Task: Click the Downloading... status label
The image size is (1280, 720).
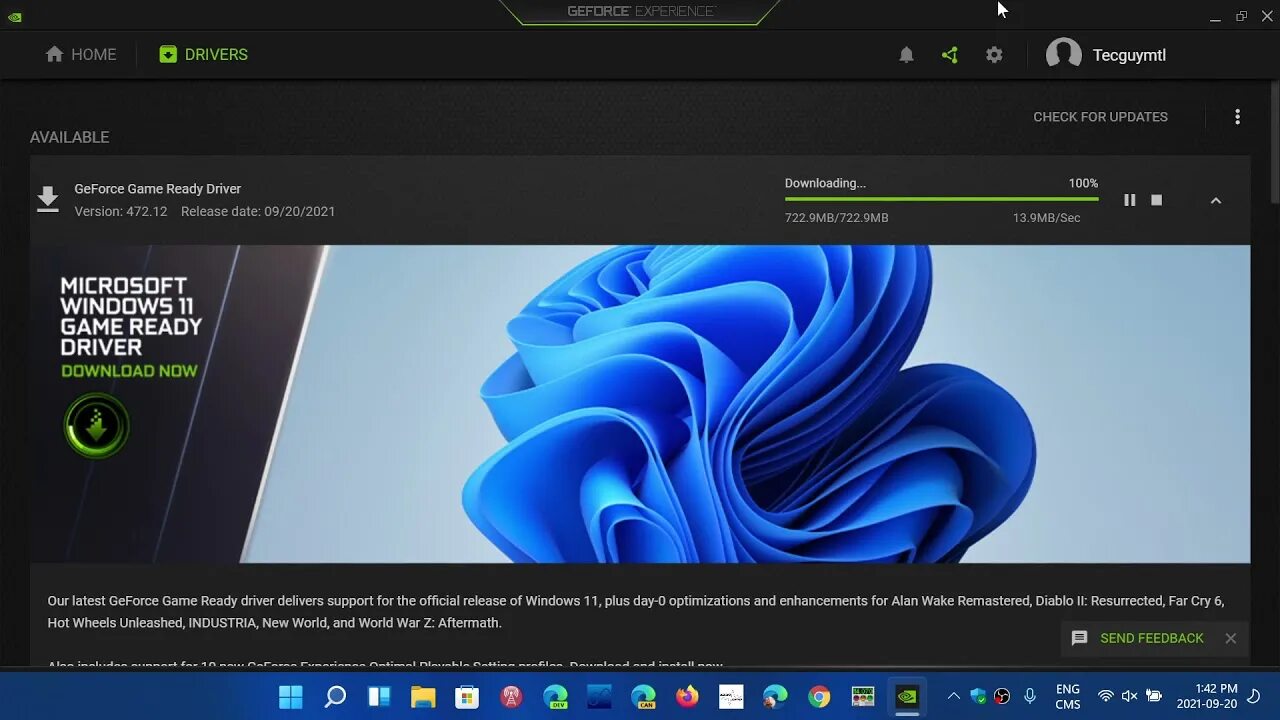Action: click(x=825, y=183)
